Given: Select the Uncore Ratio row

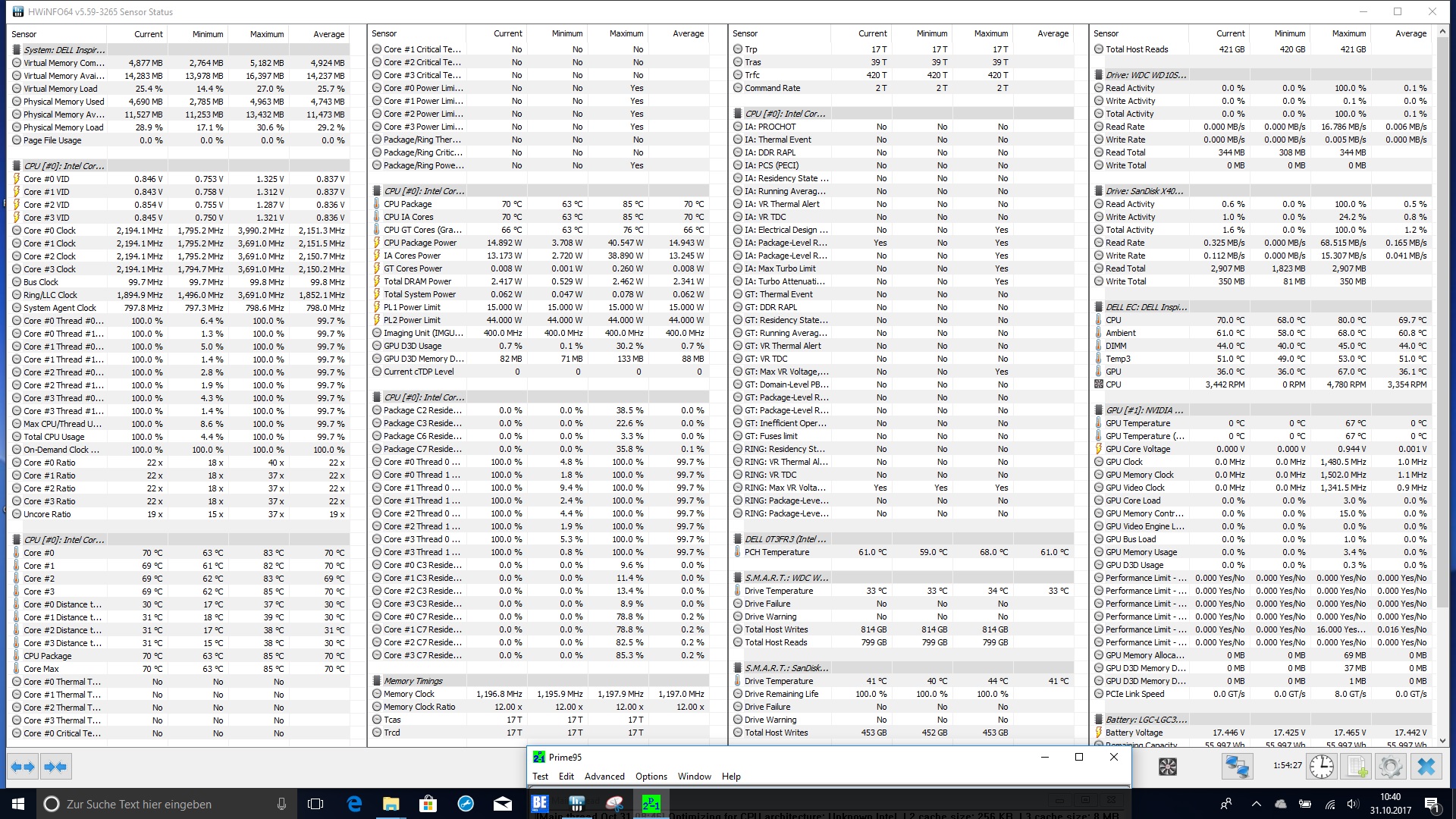Looking at the screenshot, I should (180, 514).
